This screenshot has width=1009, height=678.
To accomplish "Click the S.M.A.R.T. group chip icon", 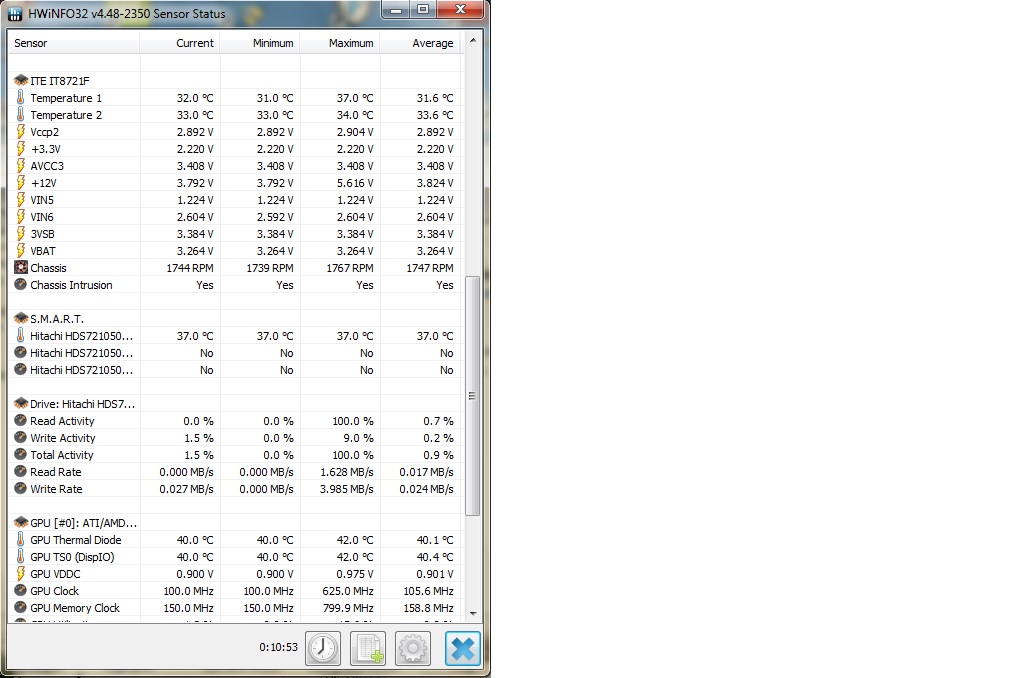I will pyautogui.click(x=21, y=318).
